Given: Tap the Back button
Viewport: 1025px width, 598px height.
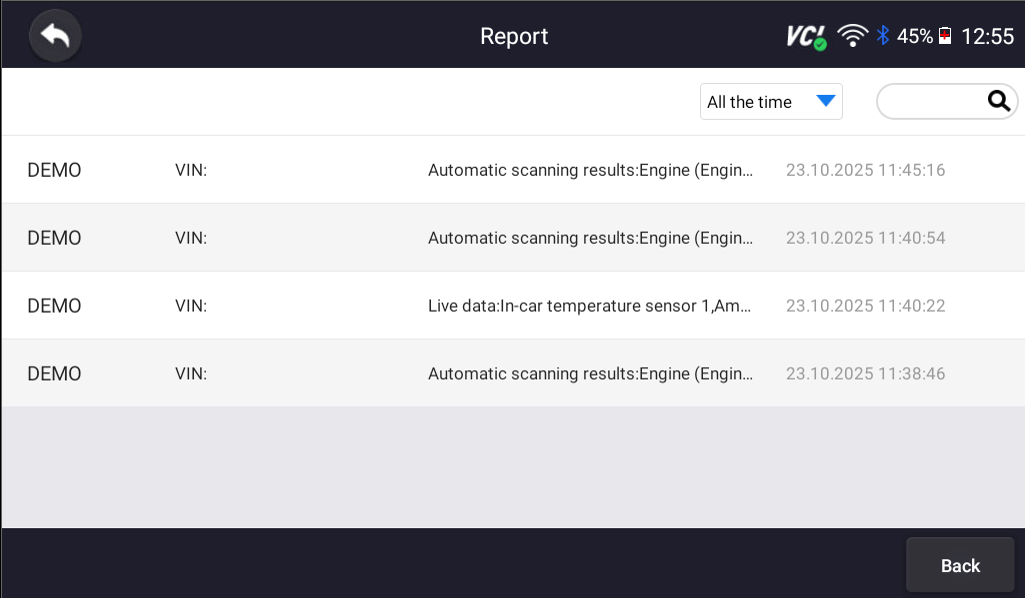Looking at the screenshot, I should [x=959, y=564].
